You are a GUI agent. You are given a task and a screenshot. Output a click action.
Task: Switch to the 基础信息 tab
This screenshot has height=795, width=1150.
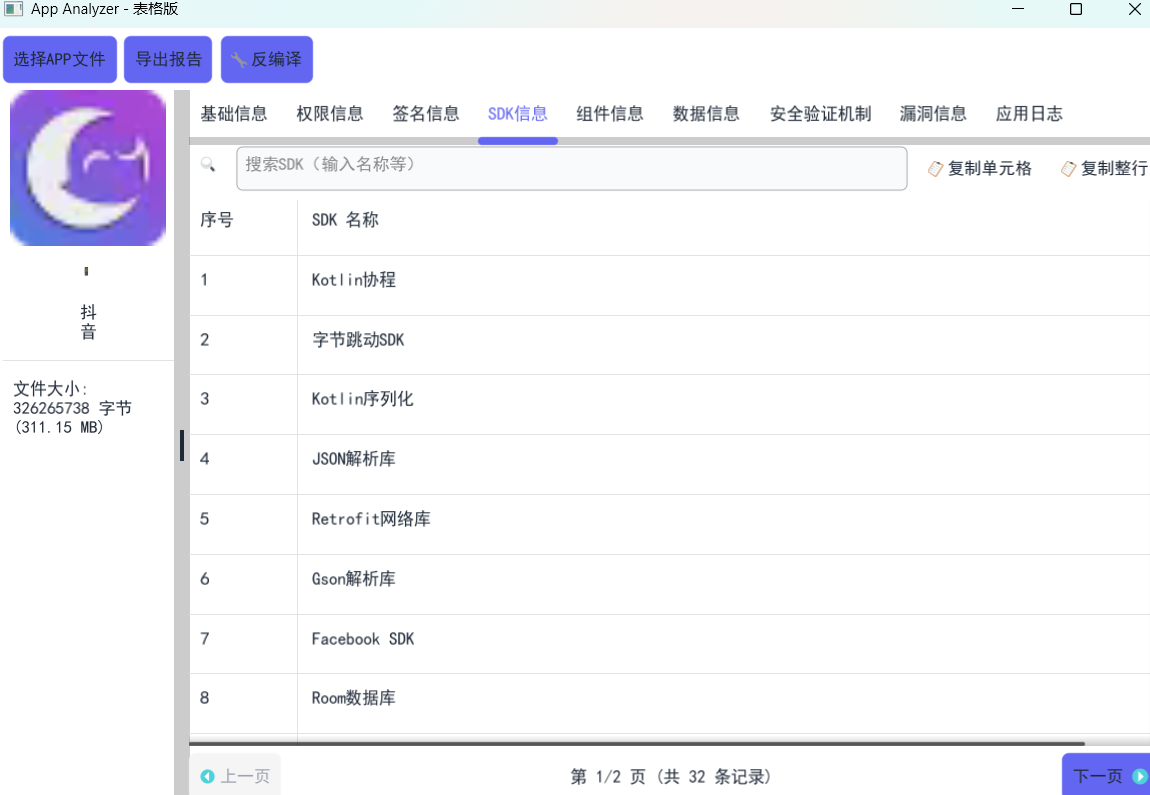(234, 114)
